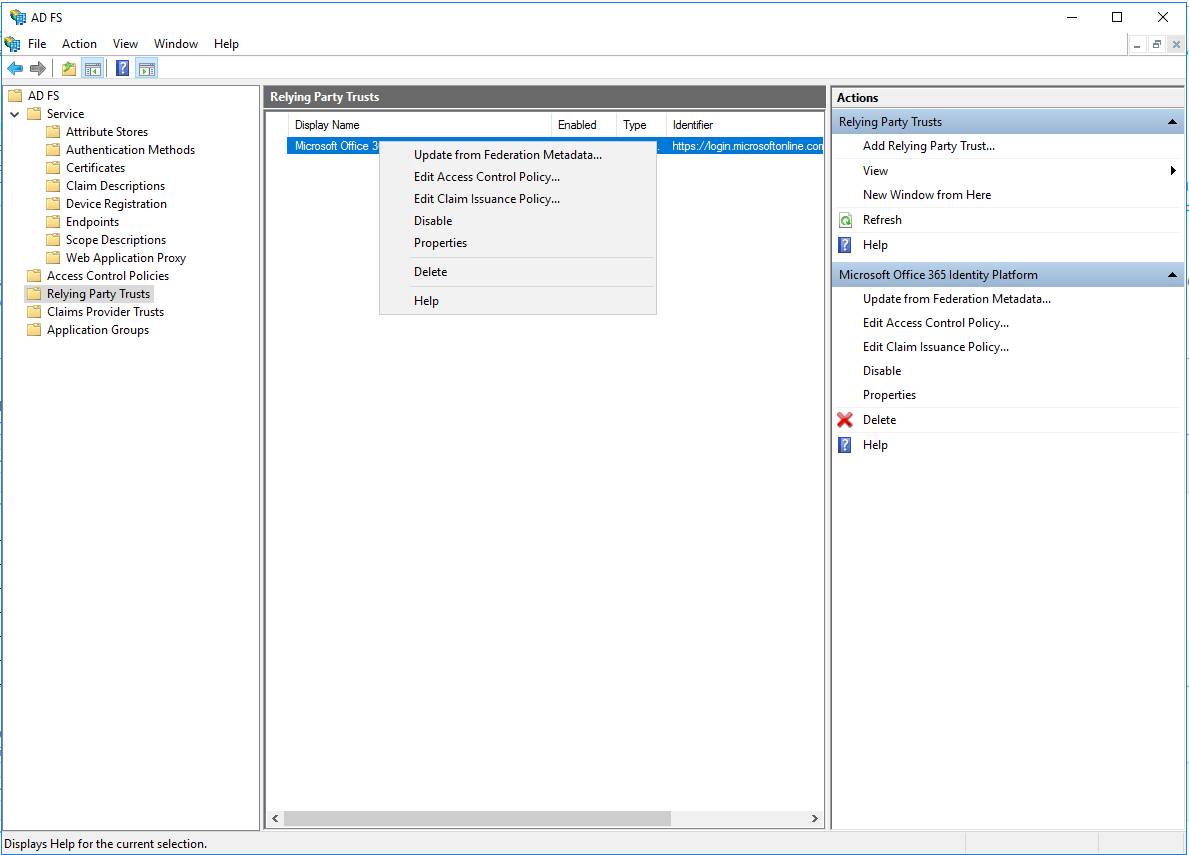This screenshot has width=1189, height=855.
Task: Open the View menu in the menu bar
Action: click(125, 44)
